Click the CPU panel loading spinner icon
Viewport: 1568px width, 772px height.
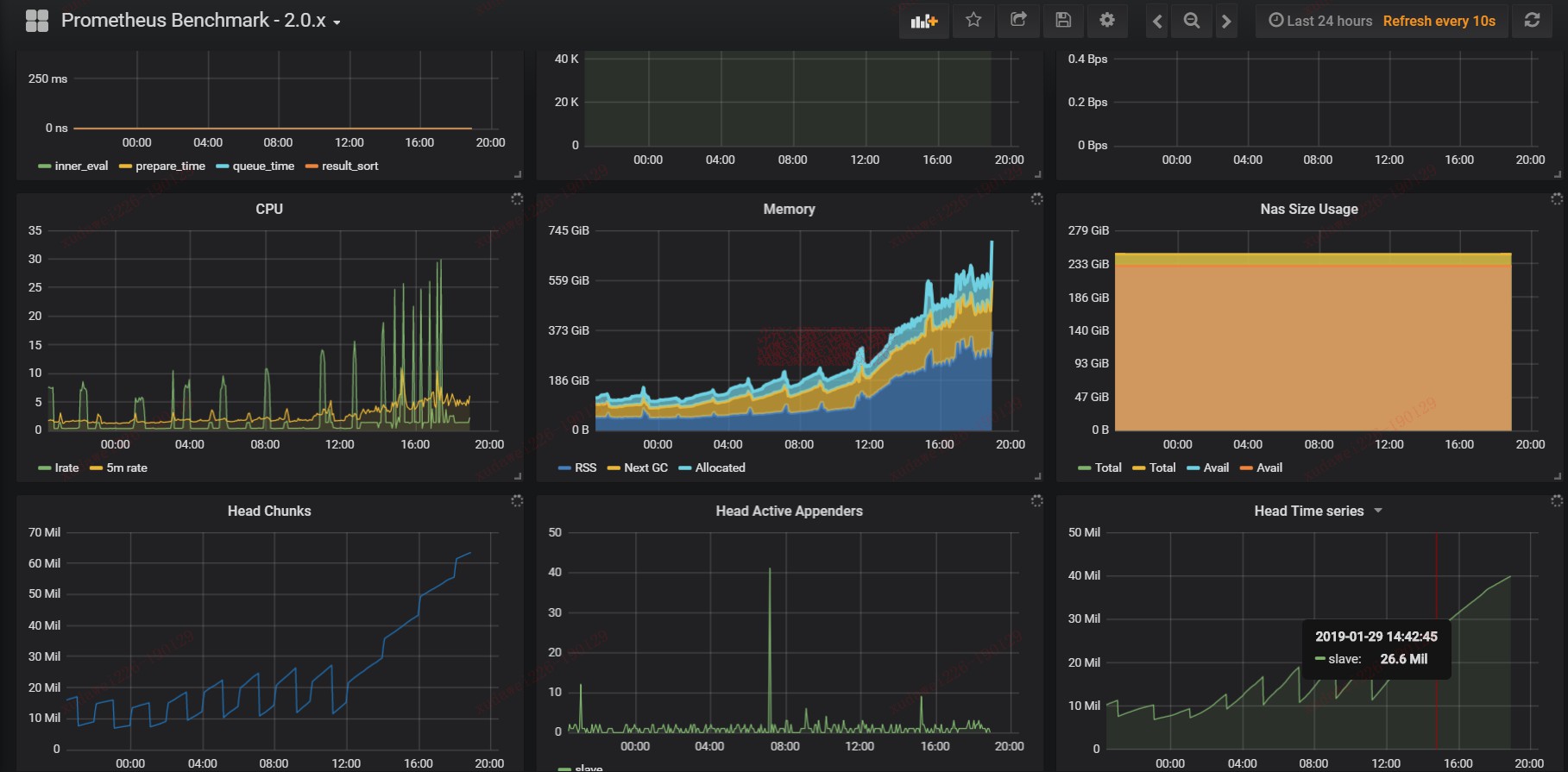(517, 198)
